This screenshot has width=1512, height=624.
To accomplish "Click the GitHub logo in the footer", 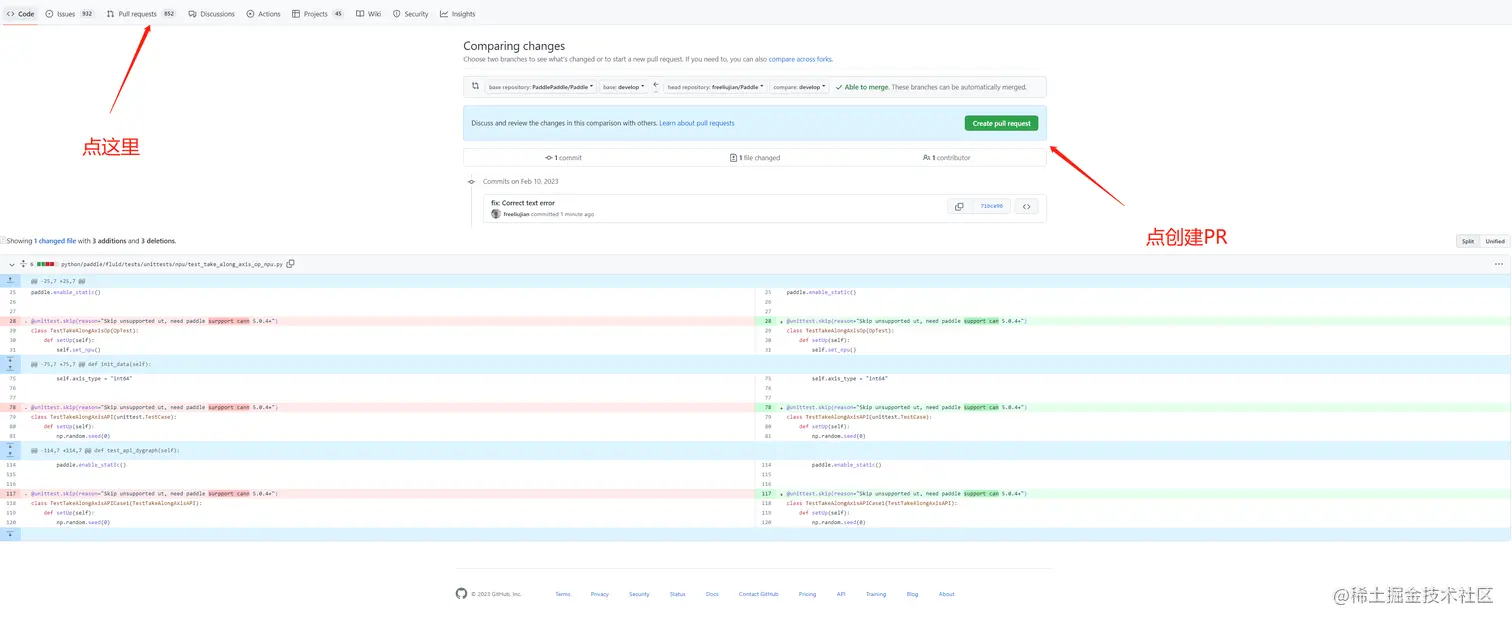I will coord(461,594).
